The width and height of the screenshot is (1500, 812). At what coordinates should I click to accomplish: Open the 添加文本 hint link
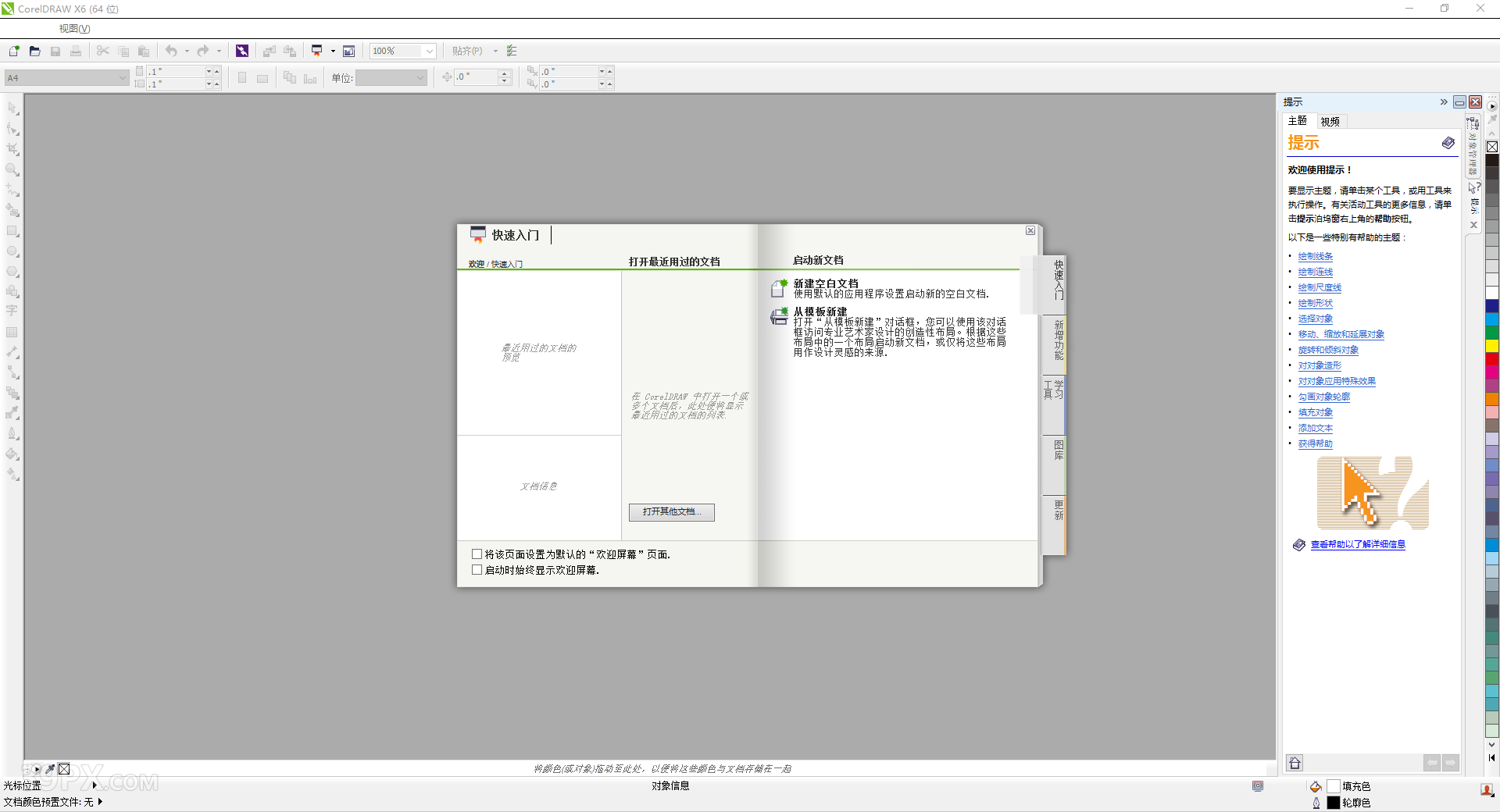point(1316,428)
